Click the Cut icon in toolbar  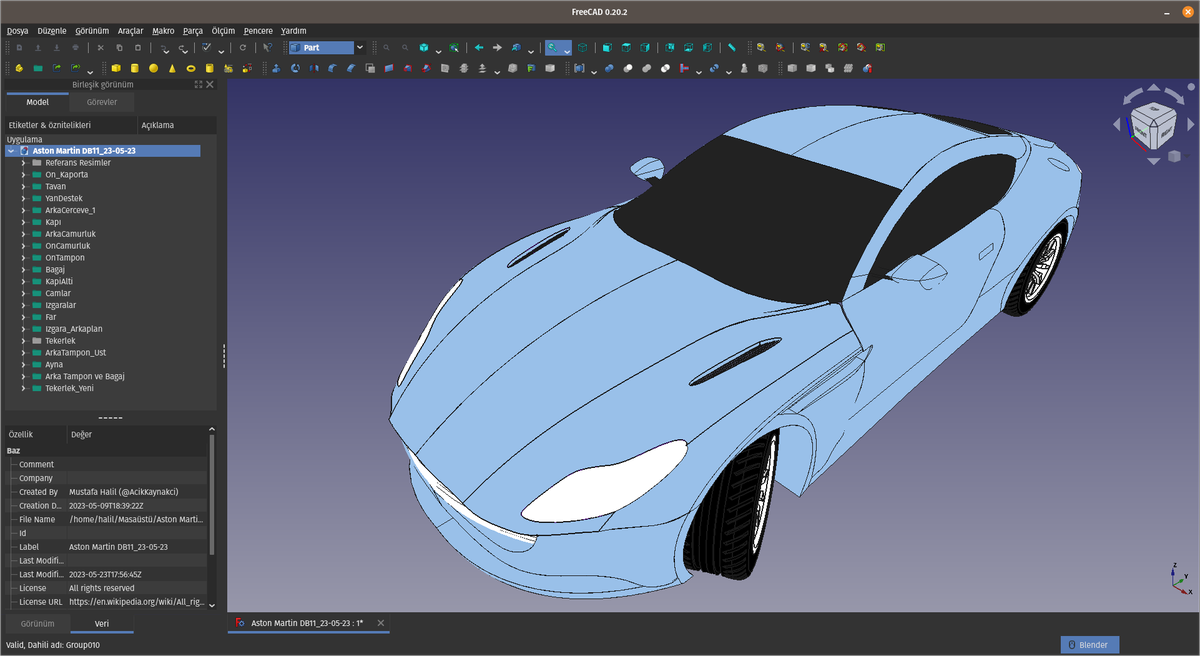[x=100, y=47]
